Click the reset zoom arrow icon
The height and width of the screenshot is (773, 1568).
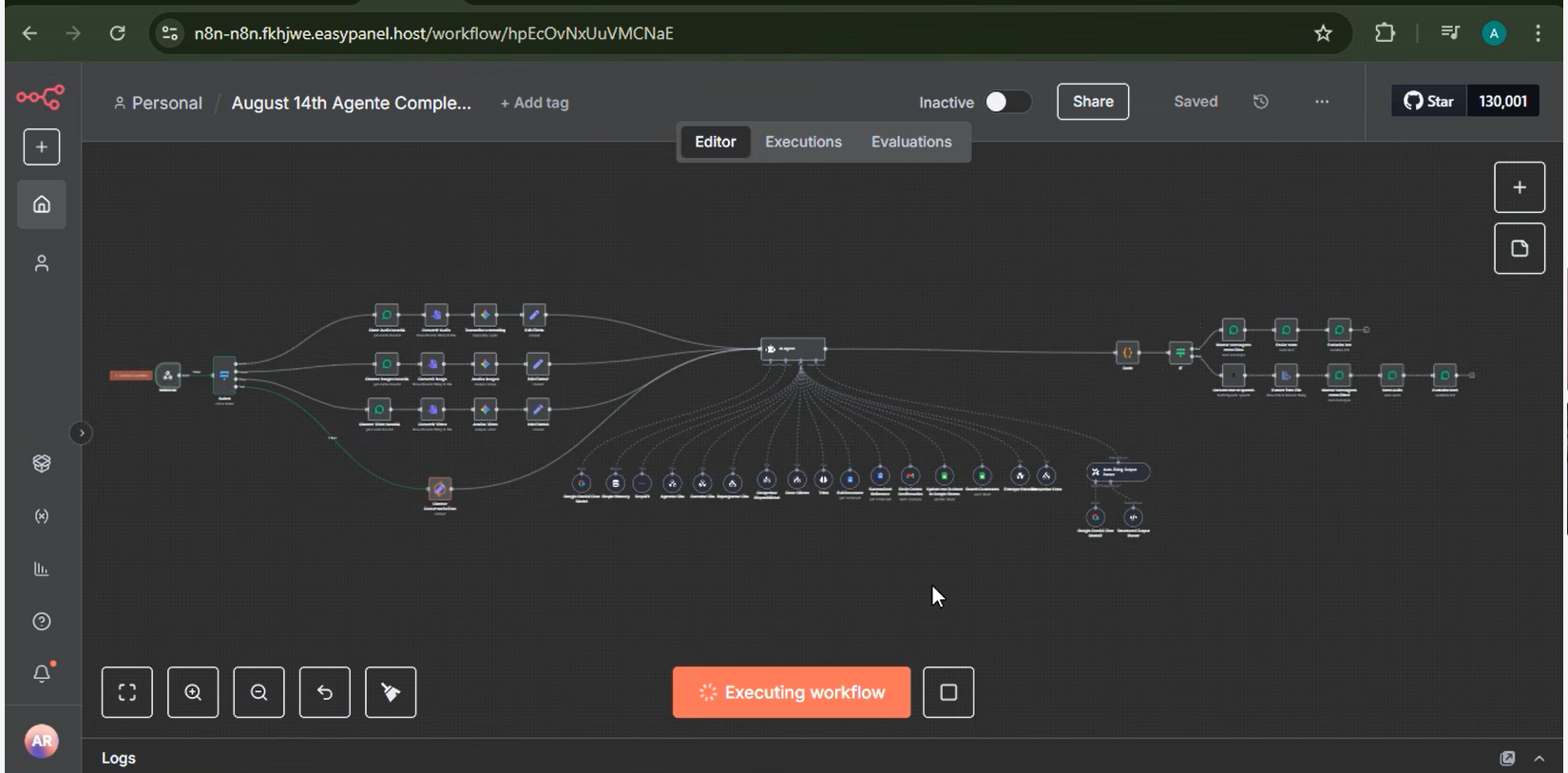point(325,692)
